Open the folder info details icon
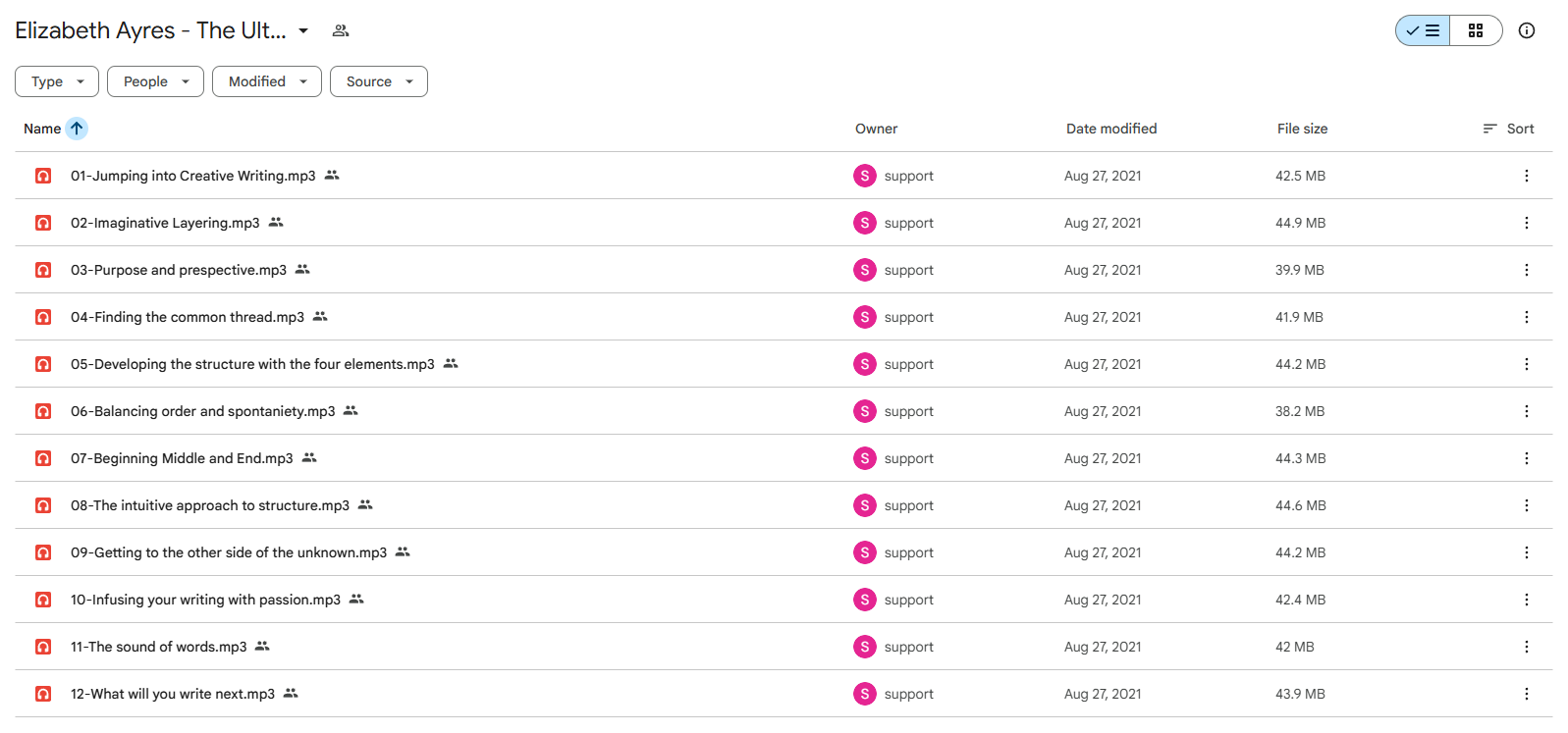1568x733 pixels. click(1526, 30)
